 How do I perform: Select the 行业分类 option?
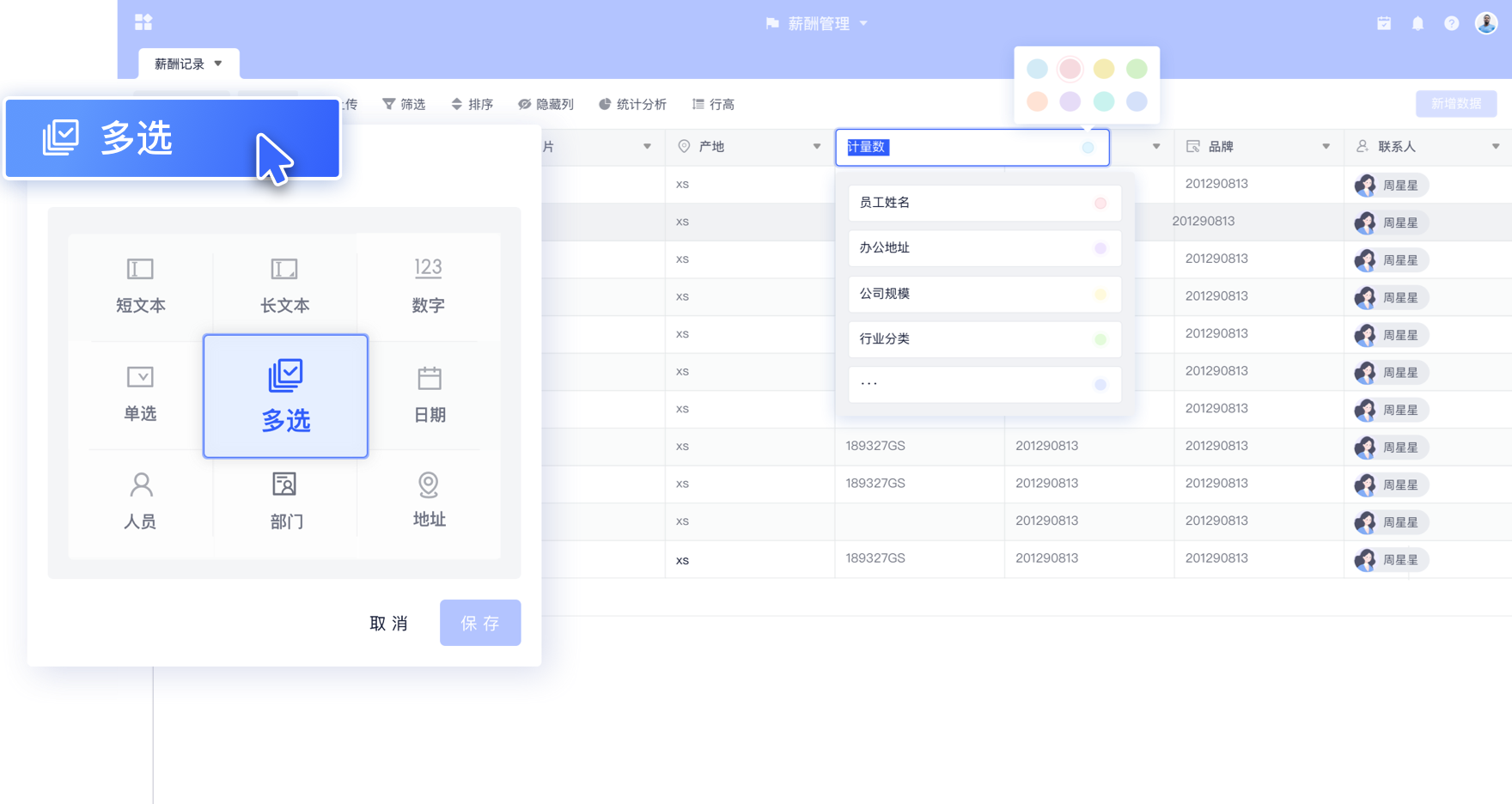click(x=985, y=339)
